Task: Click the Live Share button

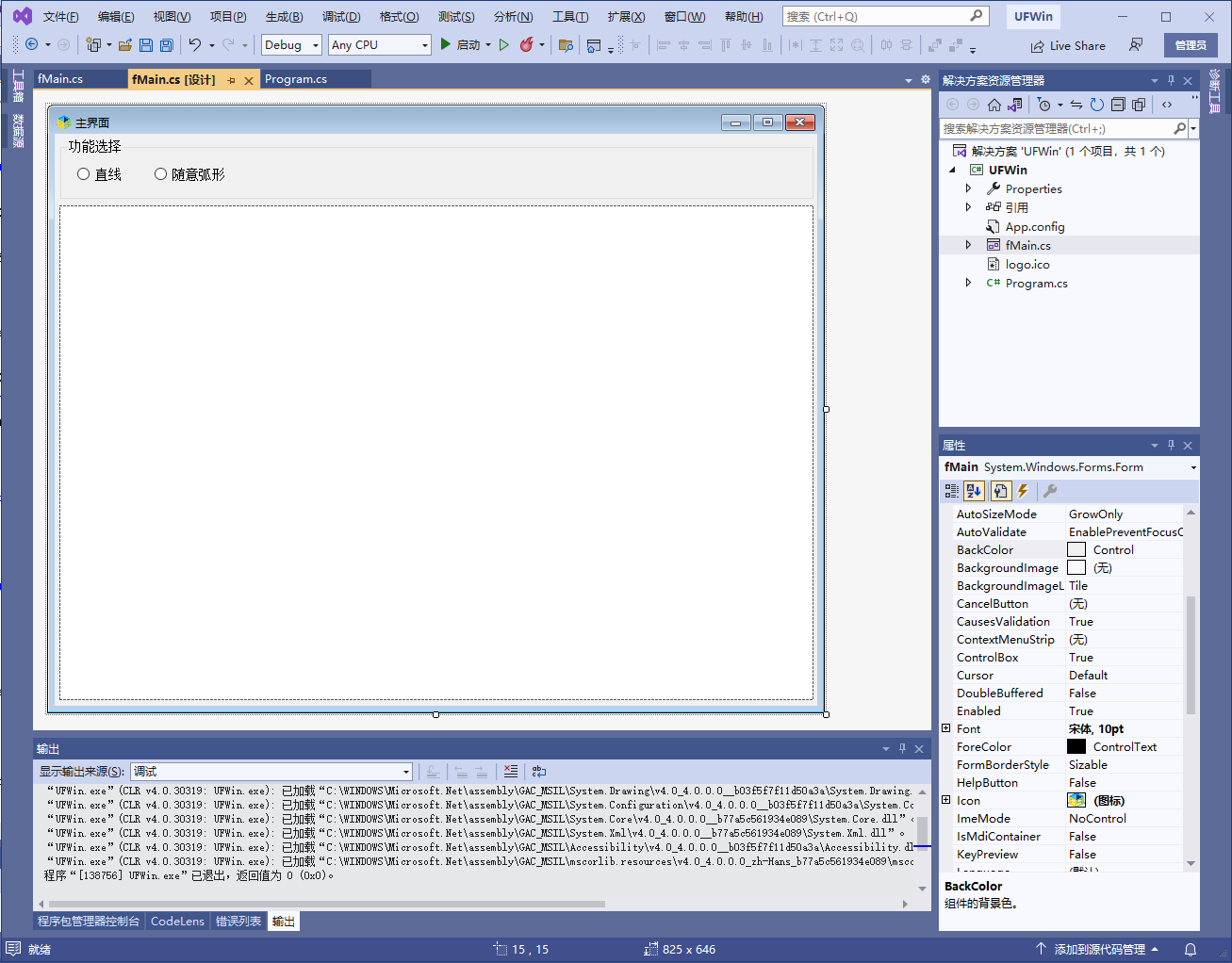Action: pos(1068,45)
